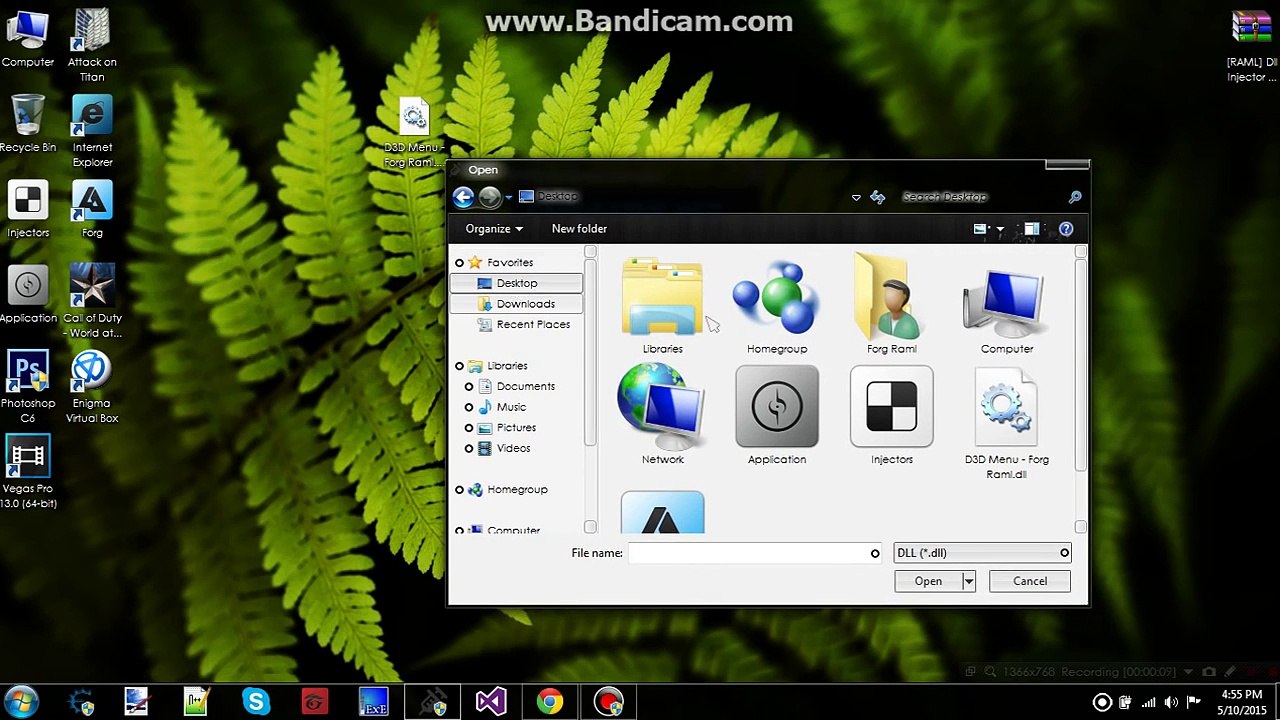The image size is (1280, 720).
Task: Open the Forg Rami user folder
Action: point(891,305)
